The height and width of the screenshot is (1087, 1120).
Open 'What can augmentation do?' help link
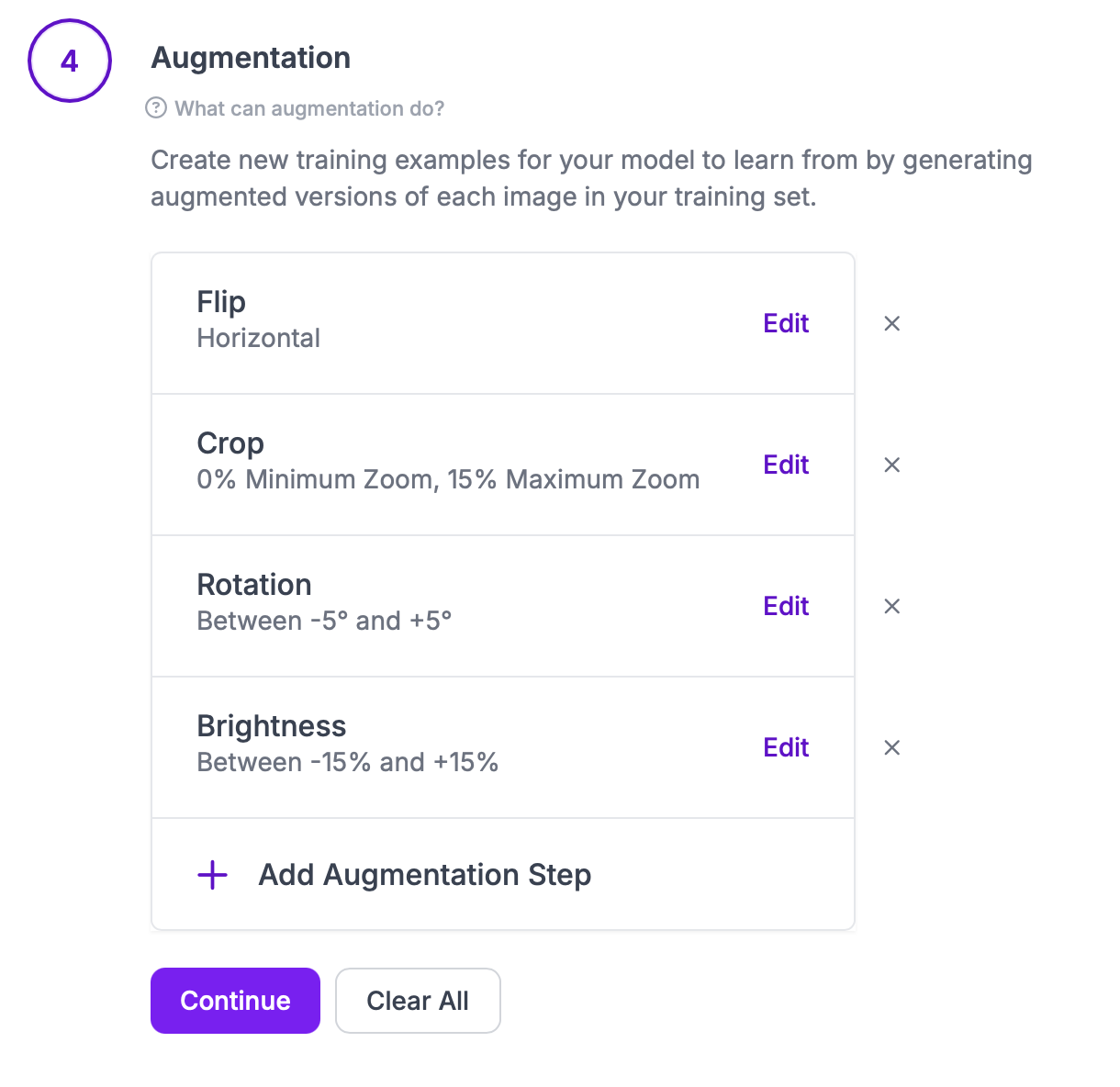[309, 108]
